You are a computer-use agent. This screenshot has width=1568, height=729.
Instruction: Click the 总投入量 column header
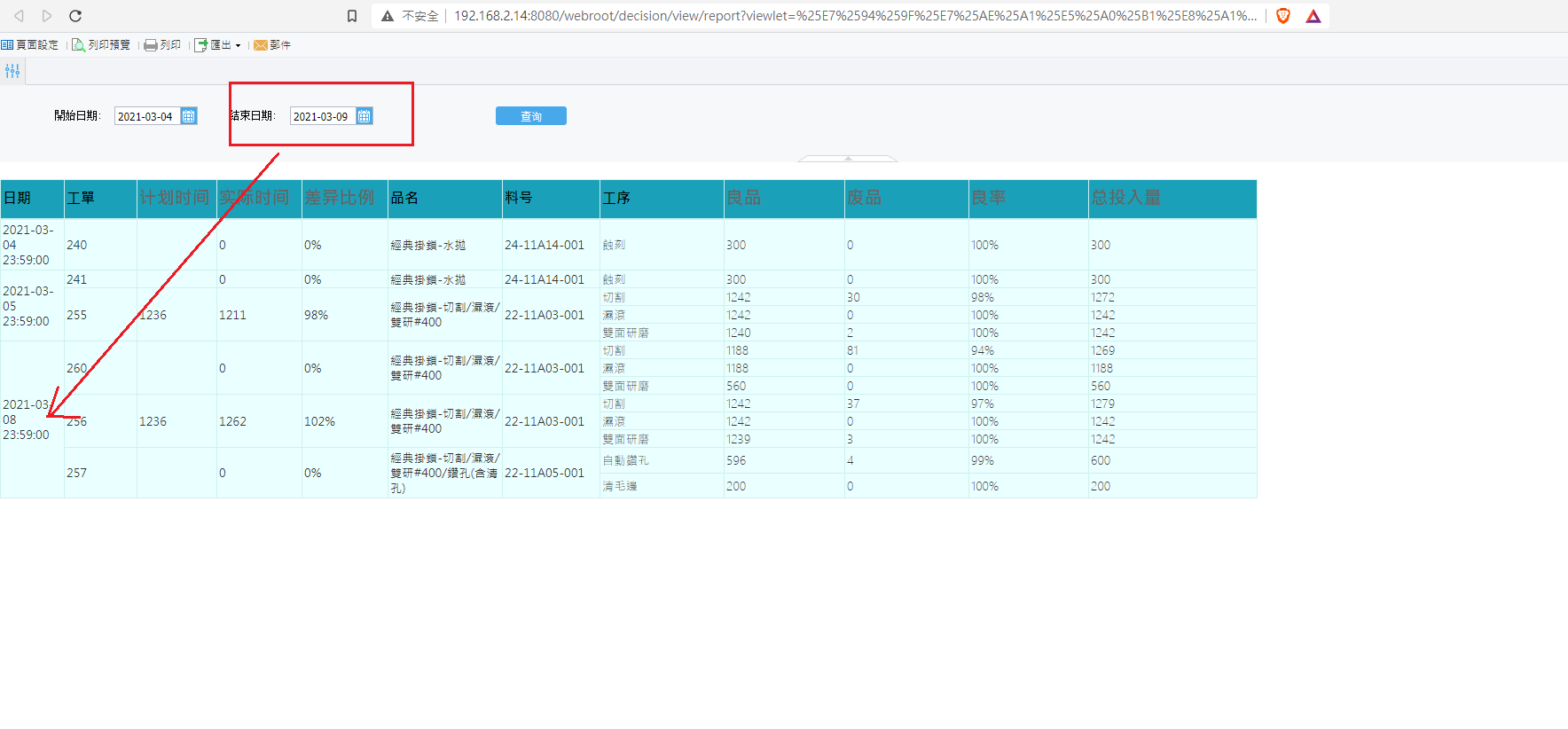1172,199
